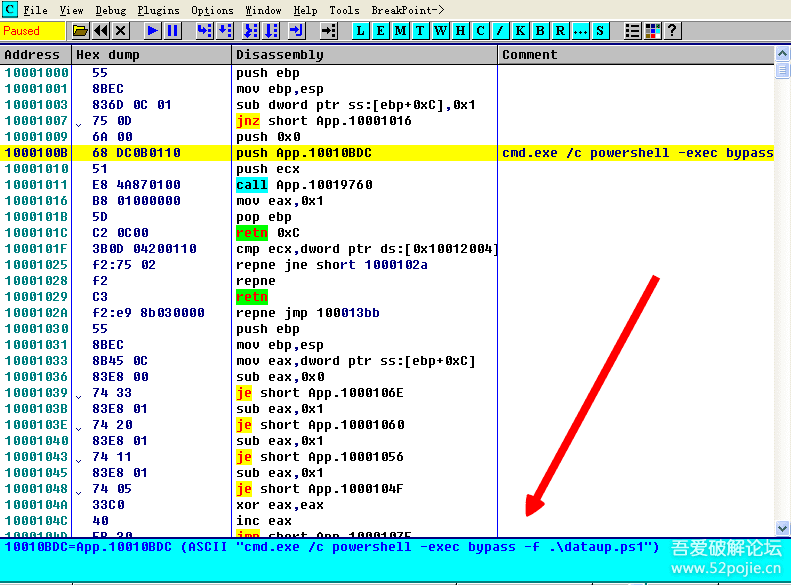The height and width of the screenshot is (585, 791).
Task: Click the Help question mark icon
Action: coord(671,31)
